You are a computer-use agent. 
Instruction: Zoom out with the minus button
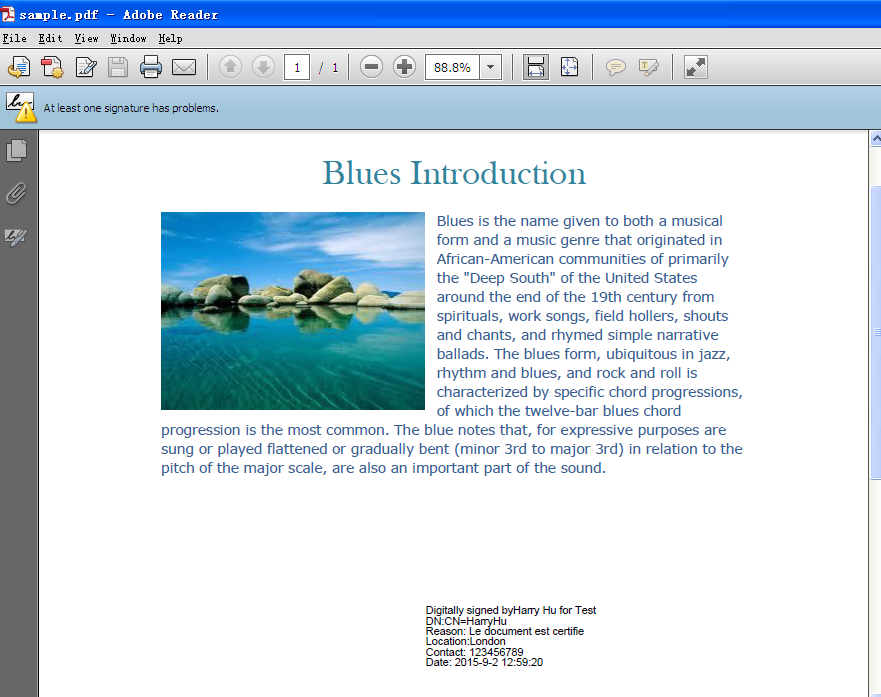[x=371, y=67]
